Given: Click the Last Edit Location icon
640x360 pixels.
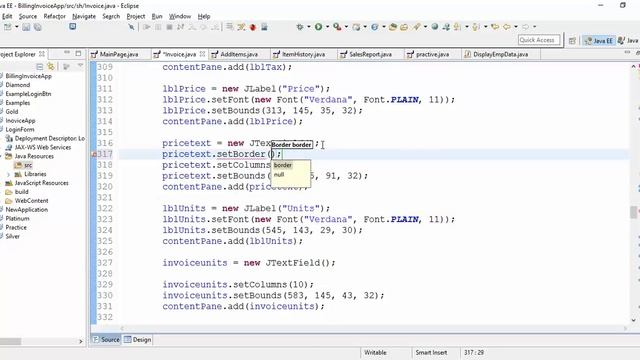Looking at the screenshot, I should pyautogui.click(x=495, y=27).
